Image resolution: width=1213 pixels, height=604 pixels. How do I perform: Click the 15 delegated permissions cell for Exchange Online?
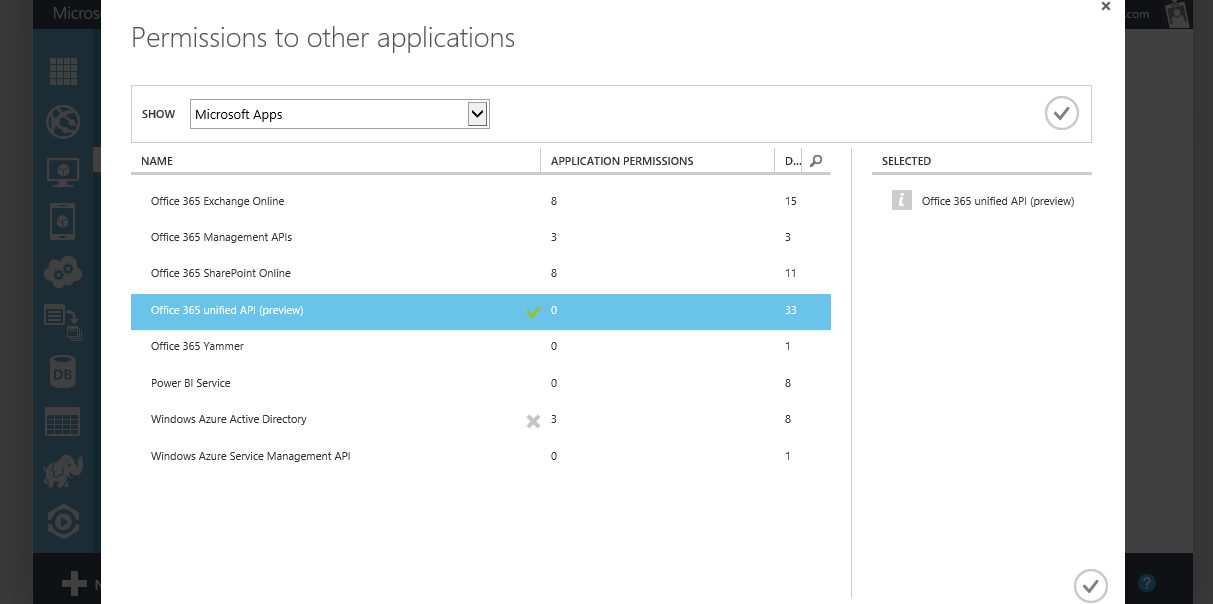click(x=791, y=201)
